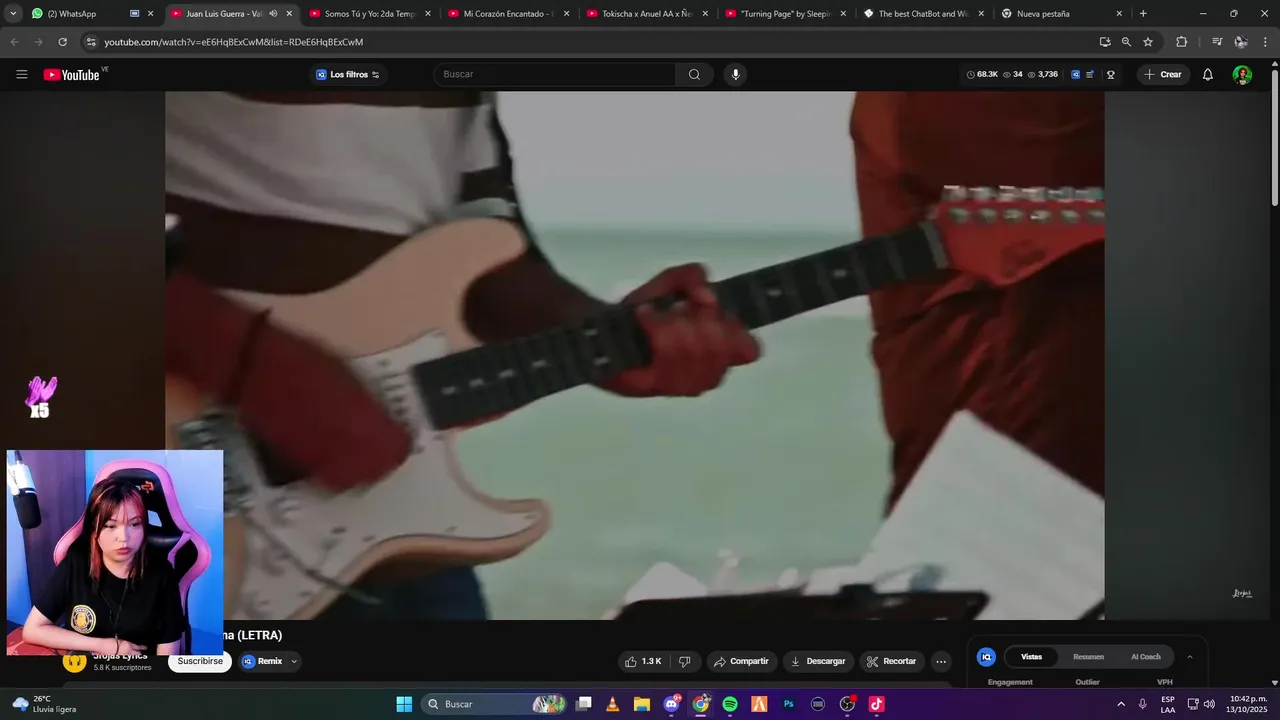Click the Descargar download button
This screenshot has height=720, width=1280.
pos(818,661)
